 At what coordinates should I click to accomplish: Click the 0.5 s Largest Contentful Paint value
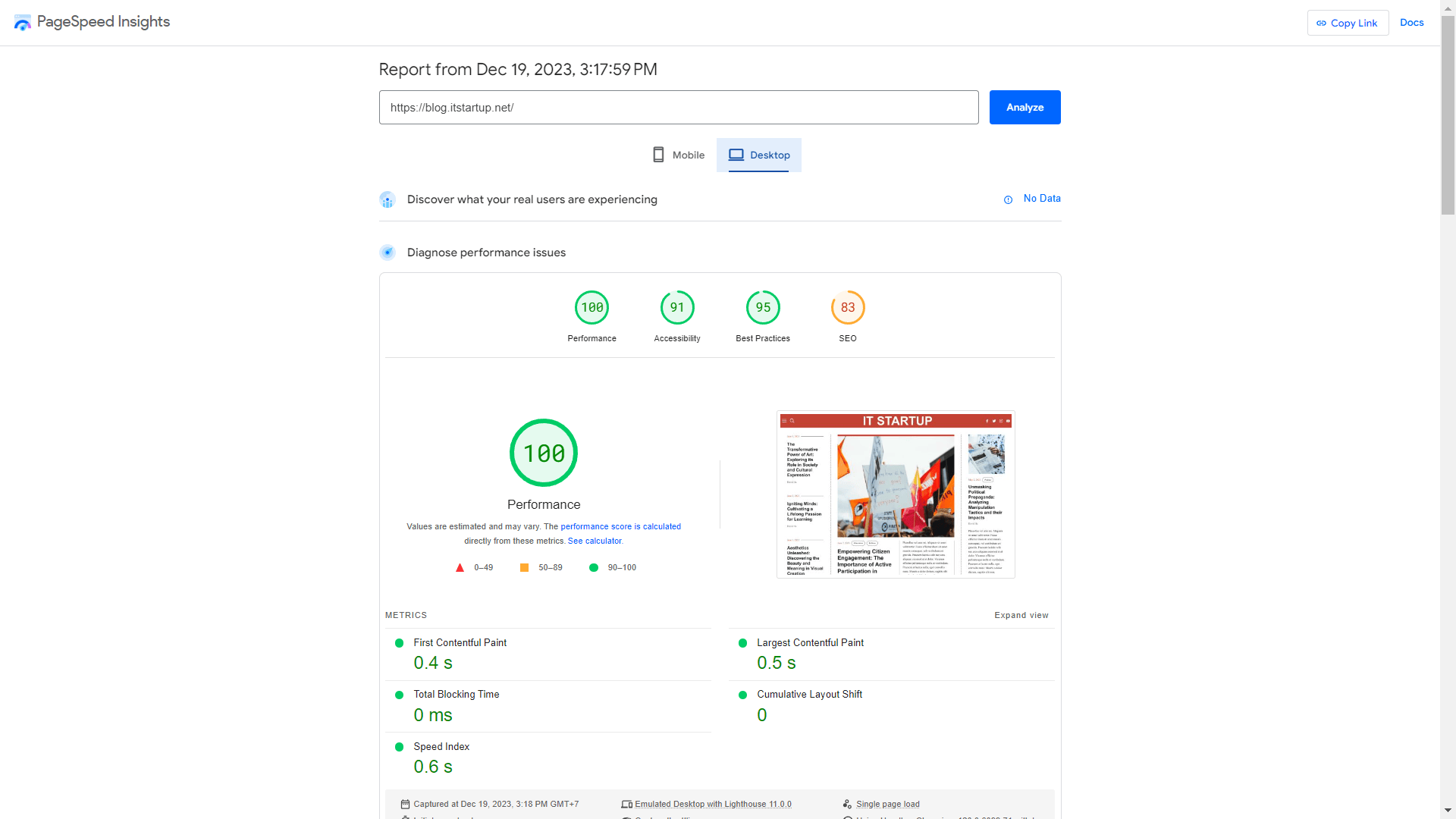[777, 663]
